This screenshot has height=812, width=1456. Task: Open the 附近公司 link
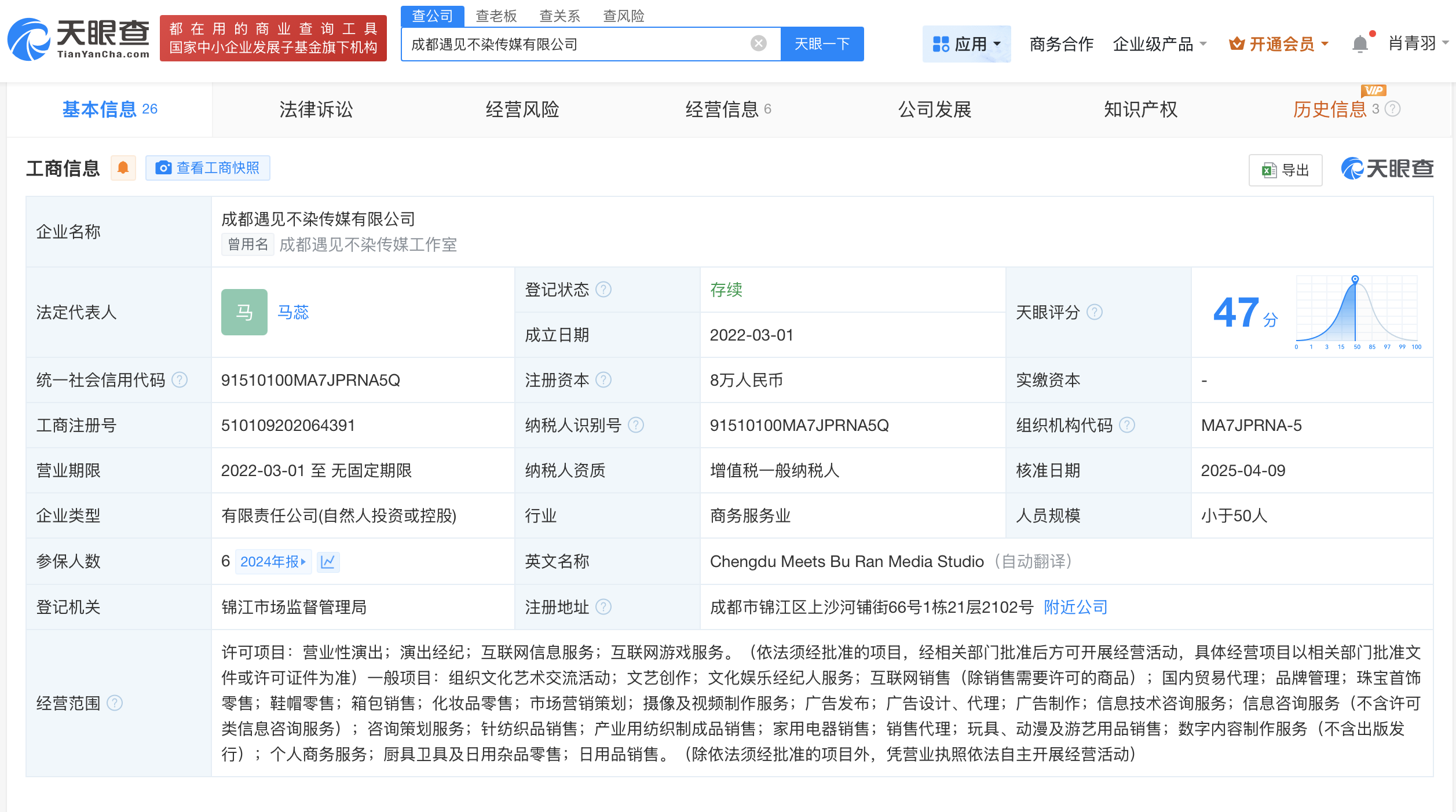1075,607
